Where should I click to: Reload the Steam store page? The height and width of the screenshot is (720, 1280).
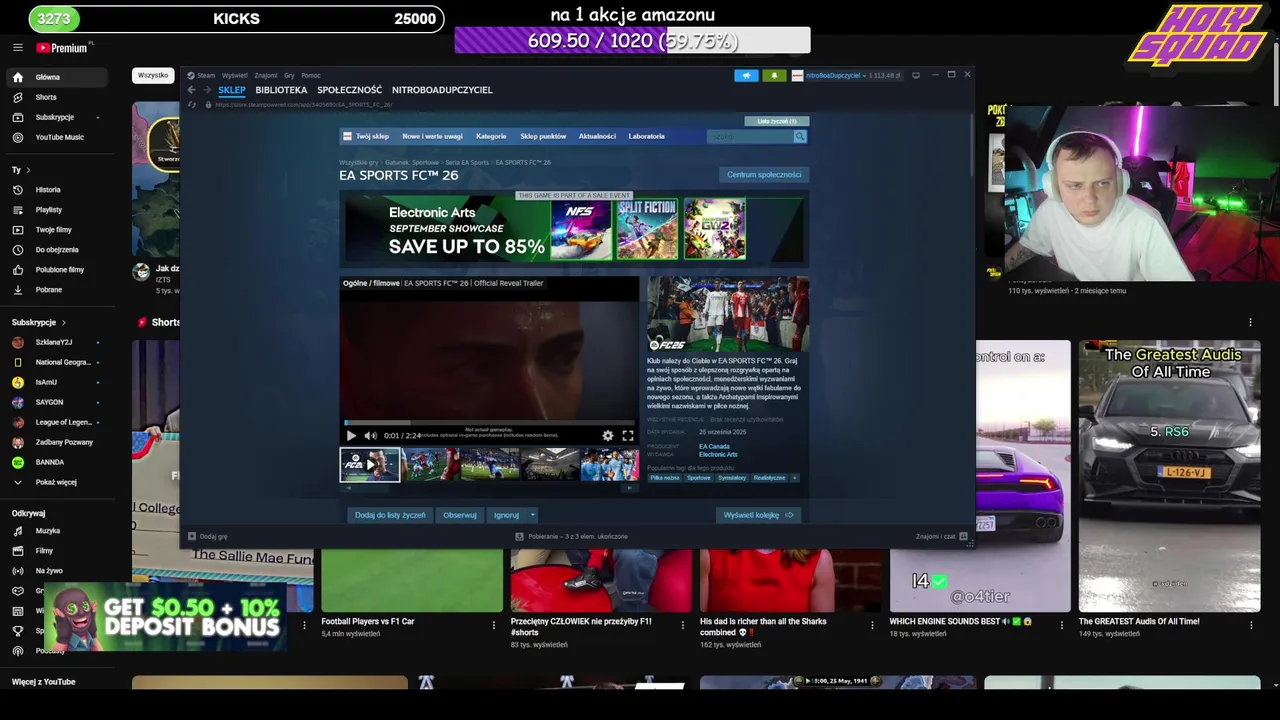(x=192, y=104)
